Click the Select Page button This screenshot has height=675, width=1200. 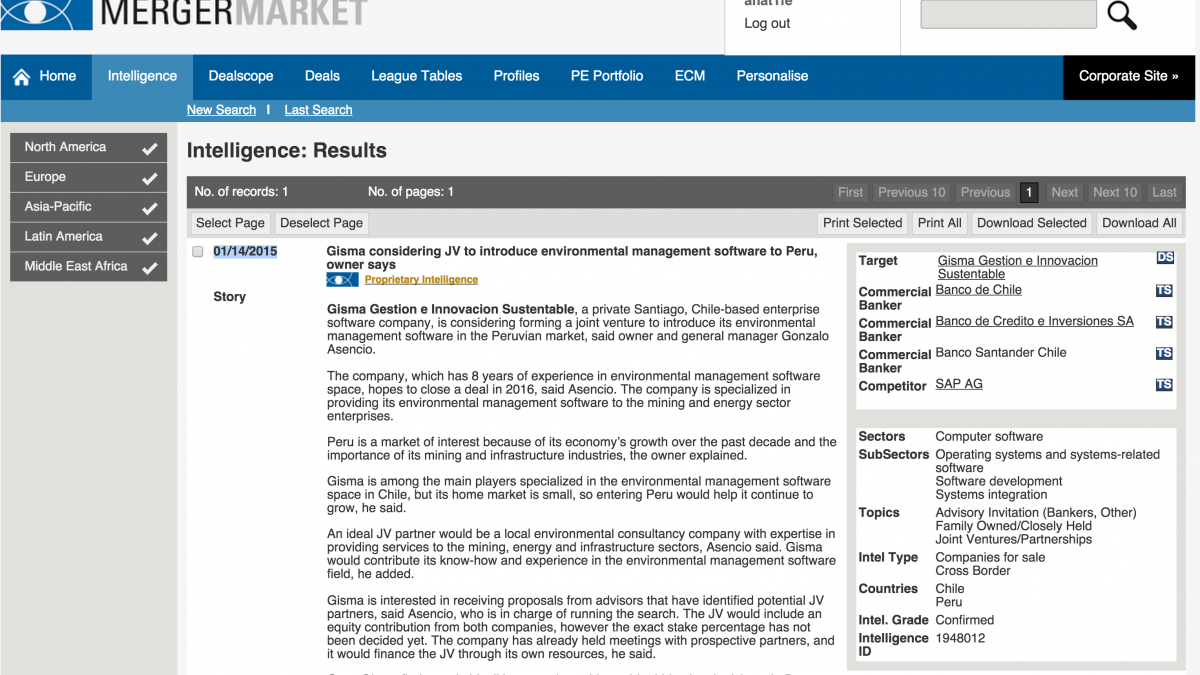click(230, 223)
